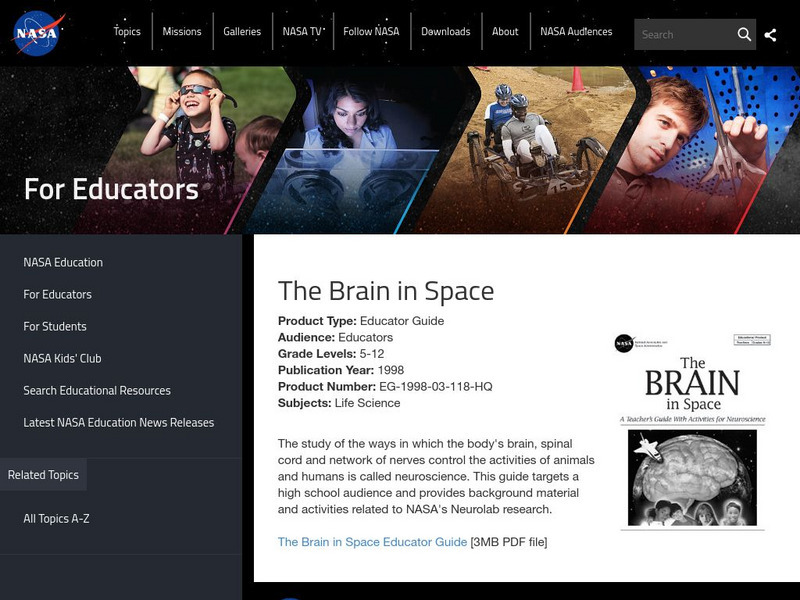Select the Related Topics tab

[43, 474]
